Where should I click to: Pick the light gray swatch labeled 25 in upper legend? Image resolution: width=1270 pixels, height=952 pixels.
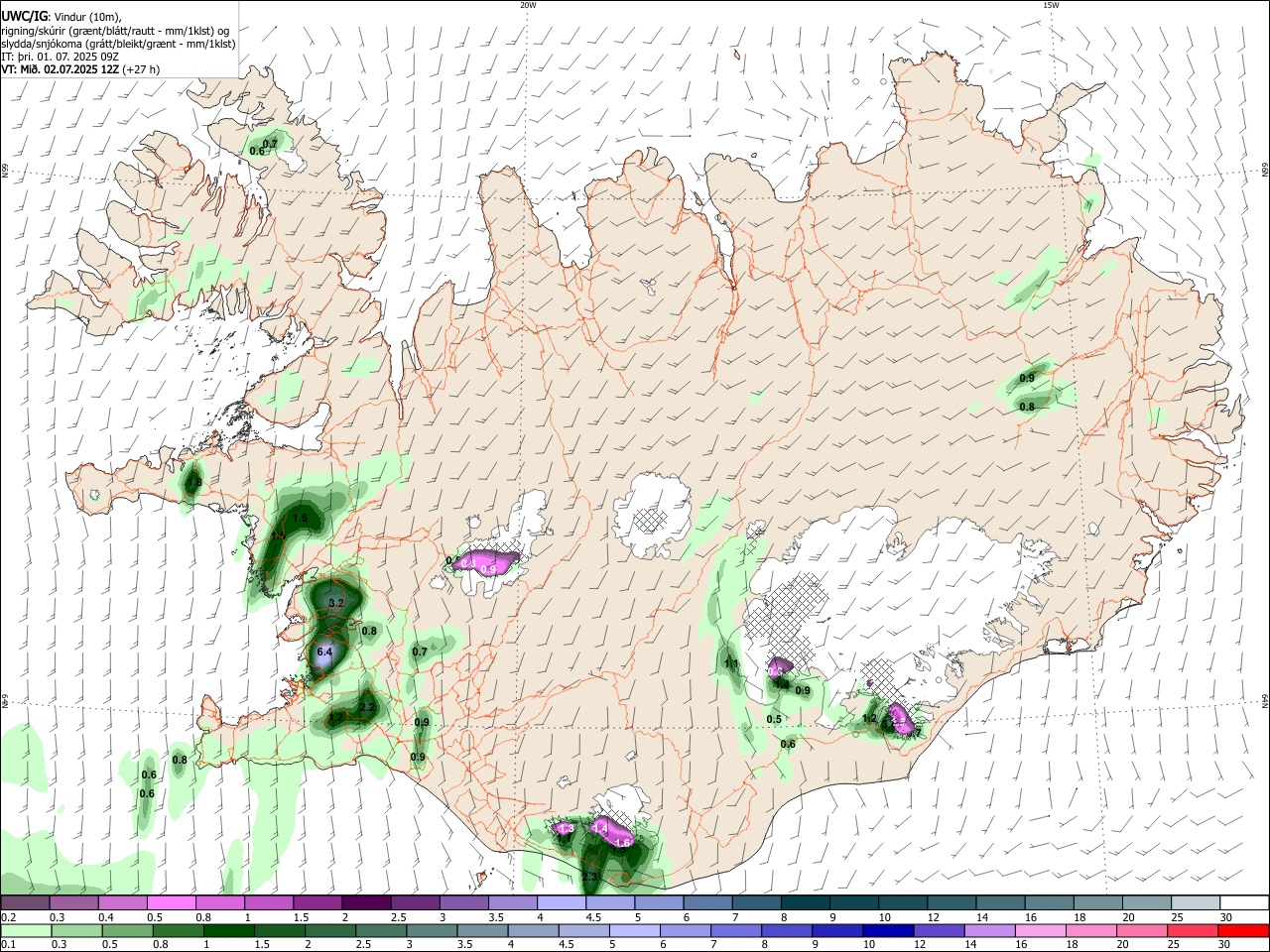pos(1195,902)
